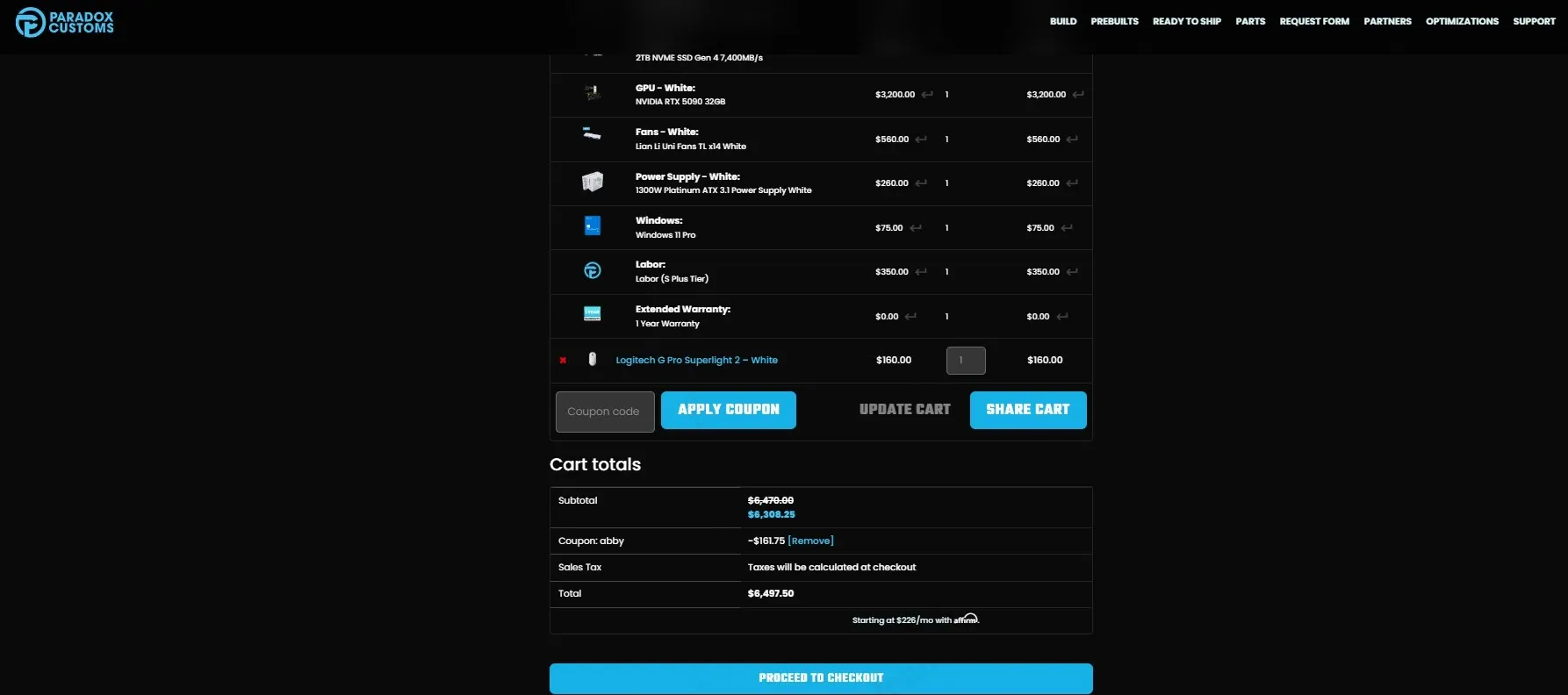Click the Logitech mouse thumbnail image
Viewport: 1568px width, 695px height.
pos(593,359)
